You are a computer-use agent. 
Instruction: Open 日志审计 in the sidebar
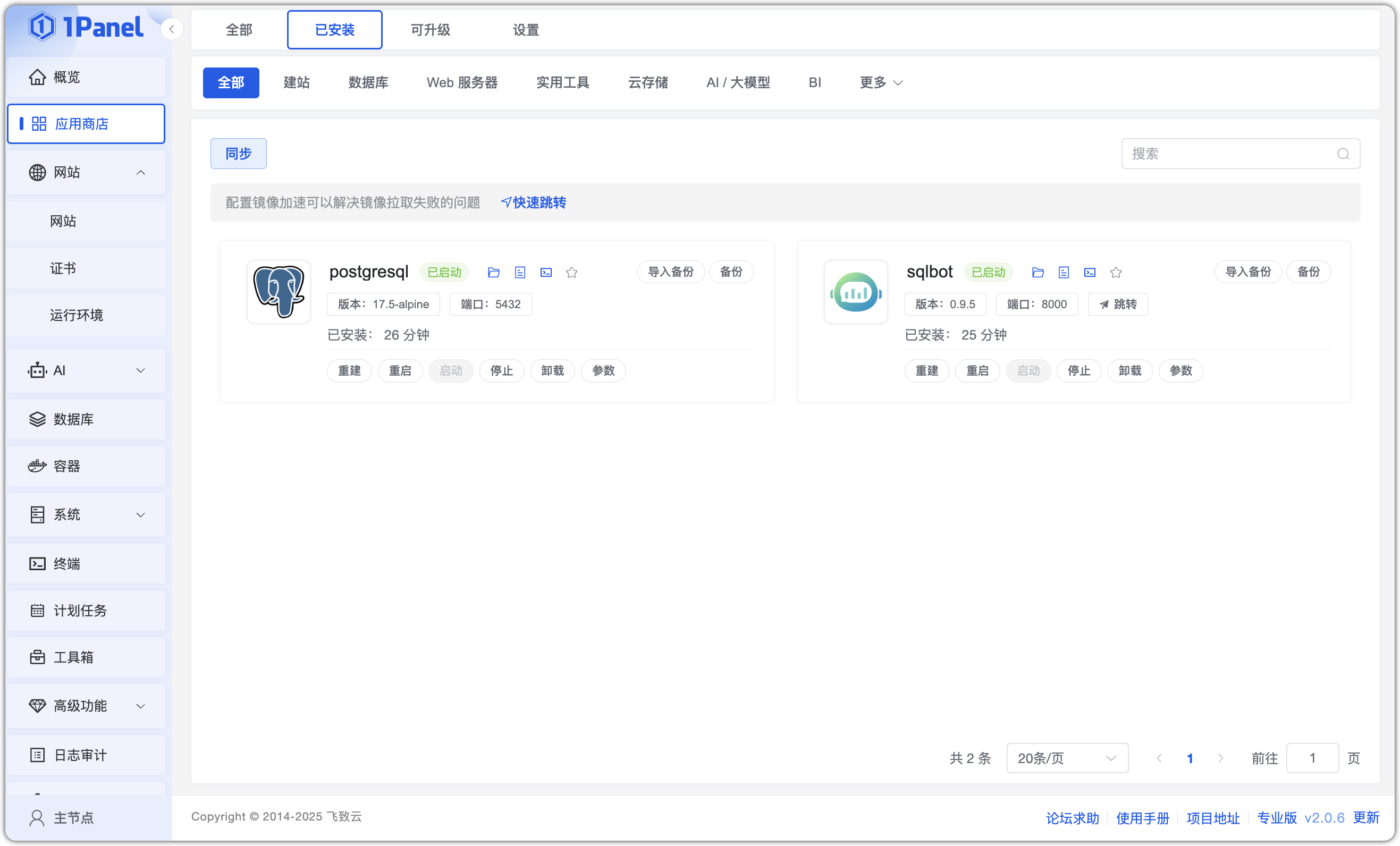click(x=80, y=755)
